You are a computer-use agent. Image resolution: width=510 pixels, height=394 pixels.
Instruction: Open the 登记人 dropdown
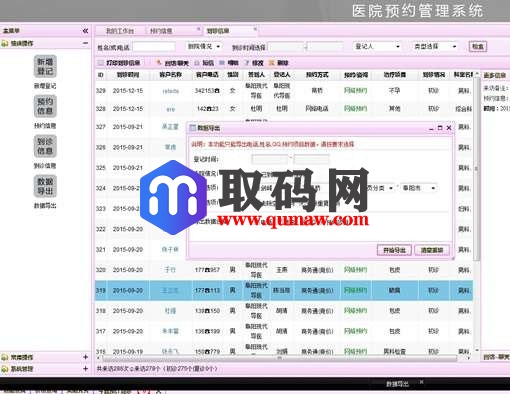click(377, 46)
